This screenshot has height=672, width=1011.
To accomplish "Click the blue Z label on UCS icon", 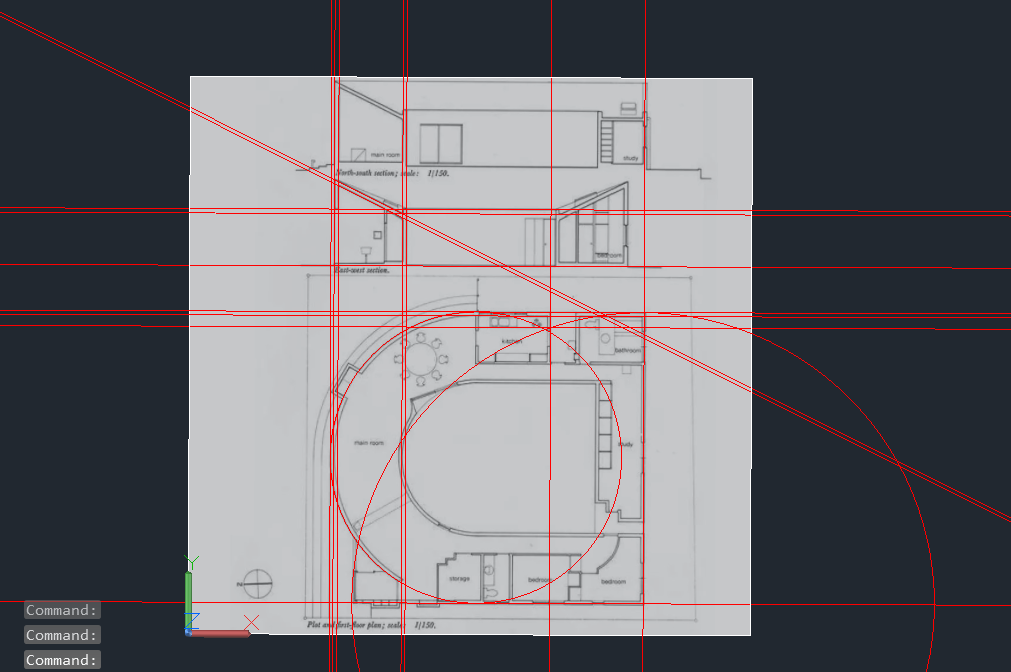I will [192, 620].
